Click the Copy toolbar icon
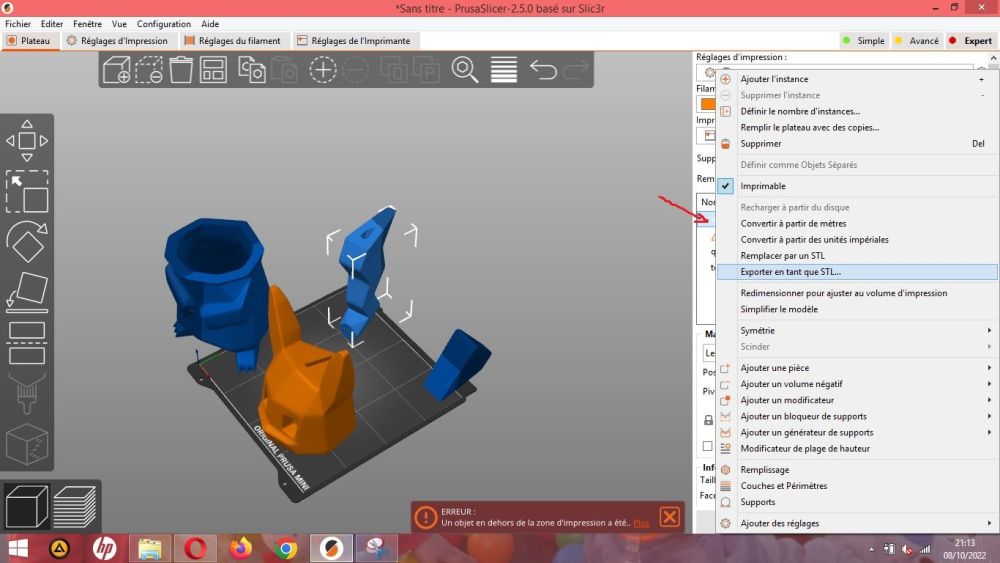The height and width of the screenshot is (563, 1000). tap(252, 69)
